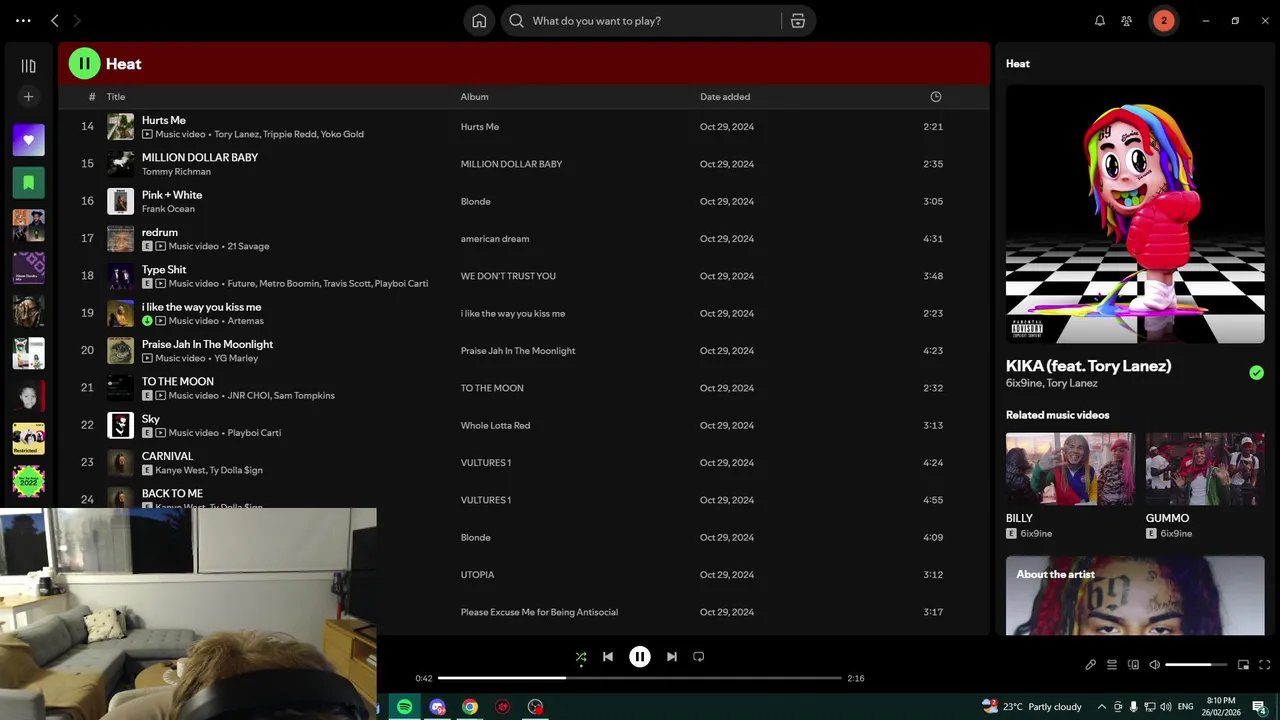The height and width of the screenshot is (720, 1280).
Task: Skip to the previous track
Action: 608,657
